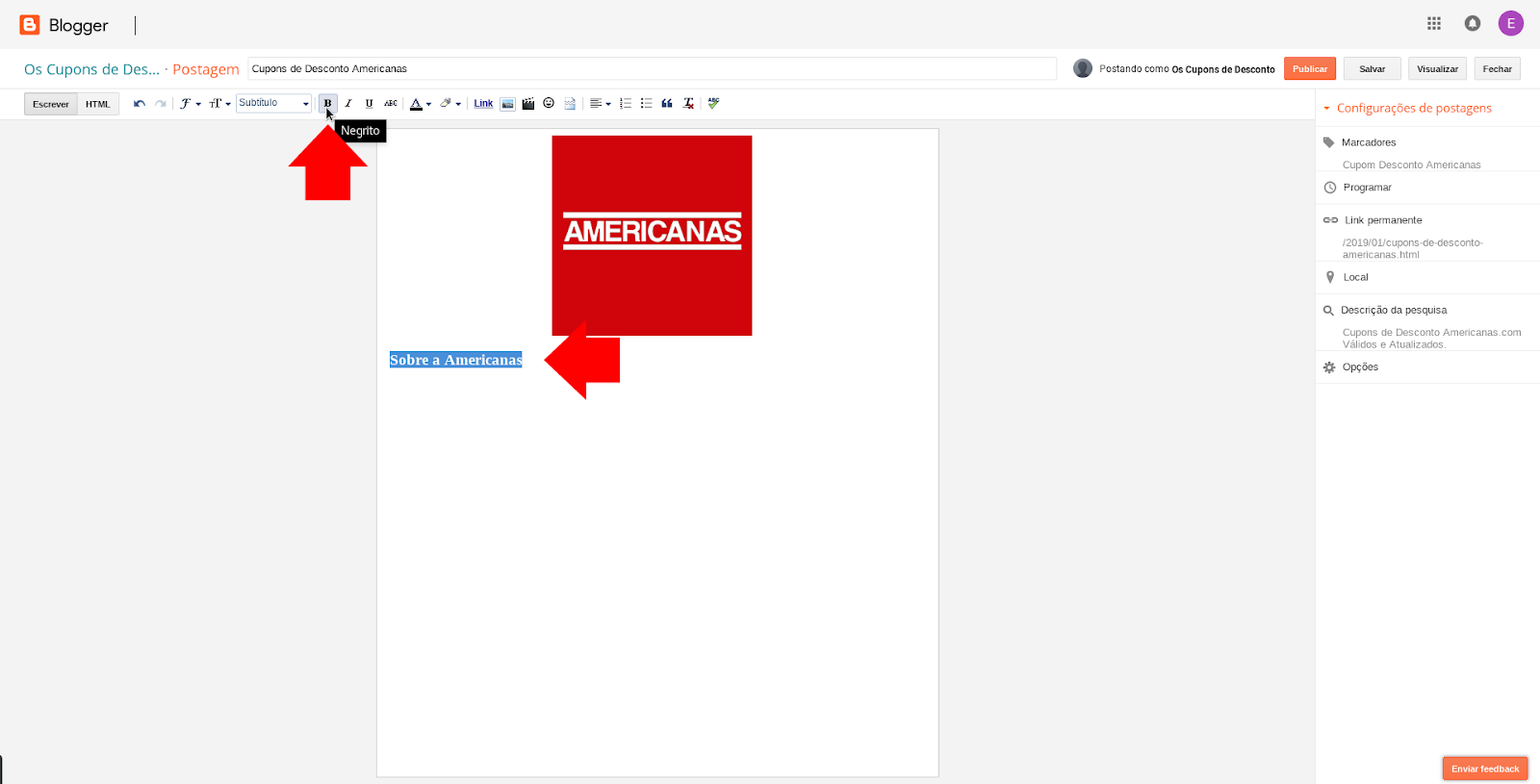Click the insert video clapperboard icon
This screenshot has height=784, width=1540.
[528, 104]
